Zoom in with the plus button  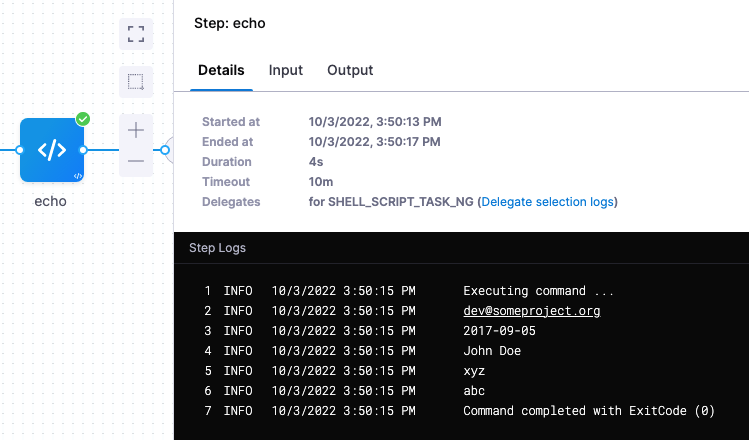coord(136,130)
